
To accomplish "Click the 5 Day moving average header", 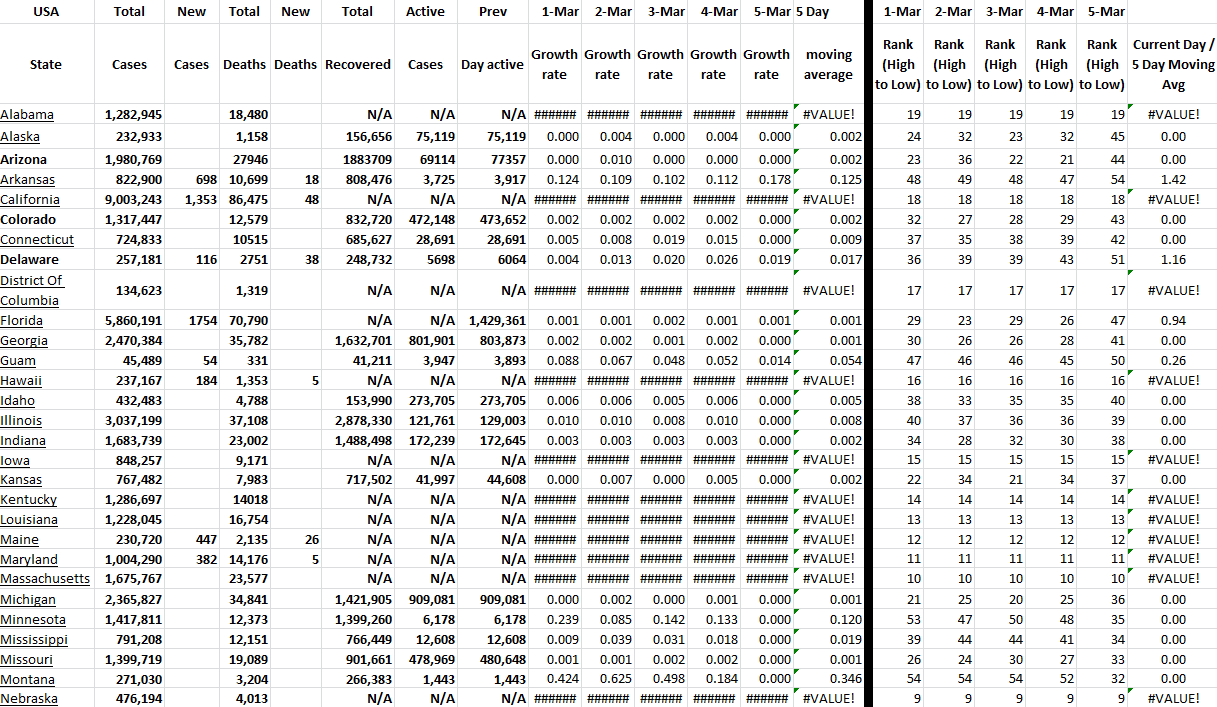I will coord(828,64).
